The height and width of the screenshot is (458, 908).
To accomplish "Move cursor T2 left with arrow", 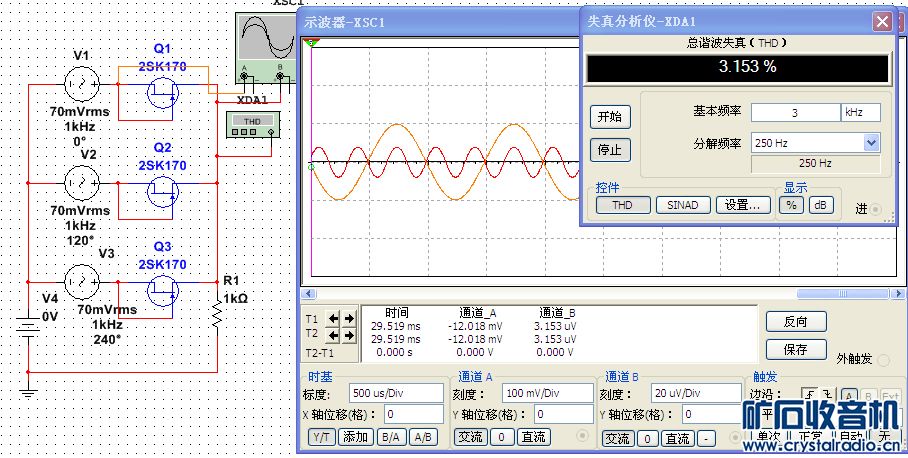I will click(334, 335).
